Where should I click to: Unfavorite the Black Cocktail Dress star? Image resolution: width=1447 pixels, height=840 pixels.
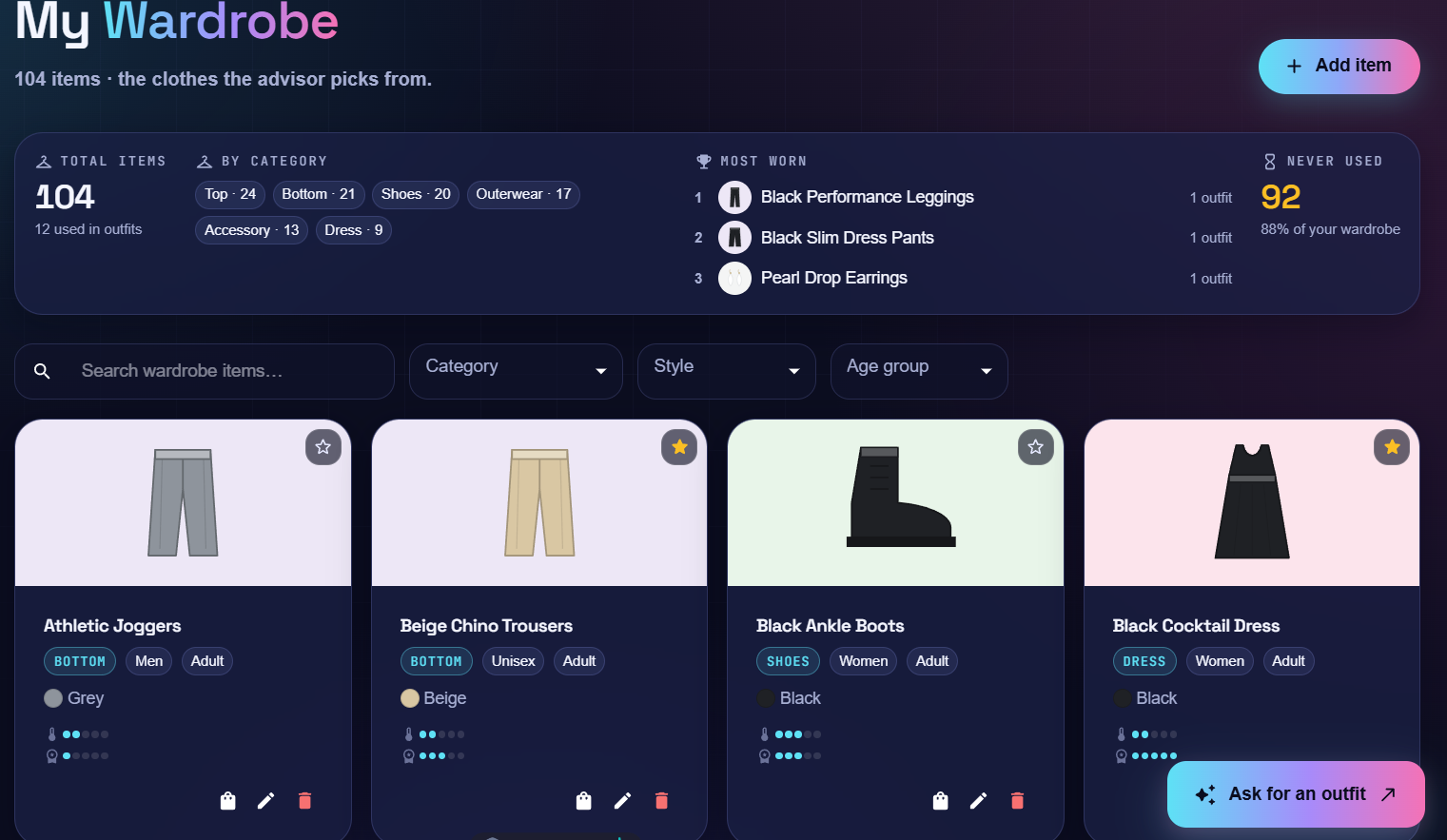pos(1392,447)
